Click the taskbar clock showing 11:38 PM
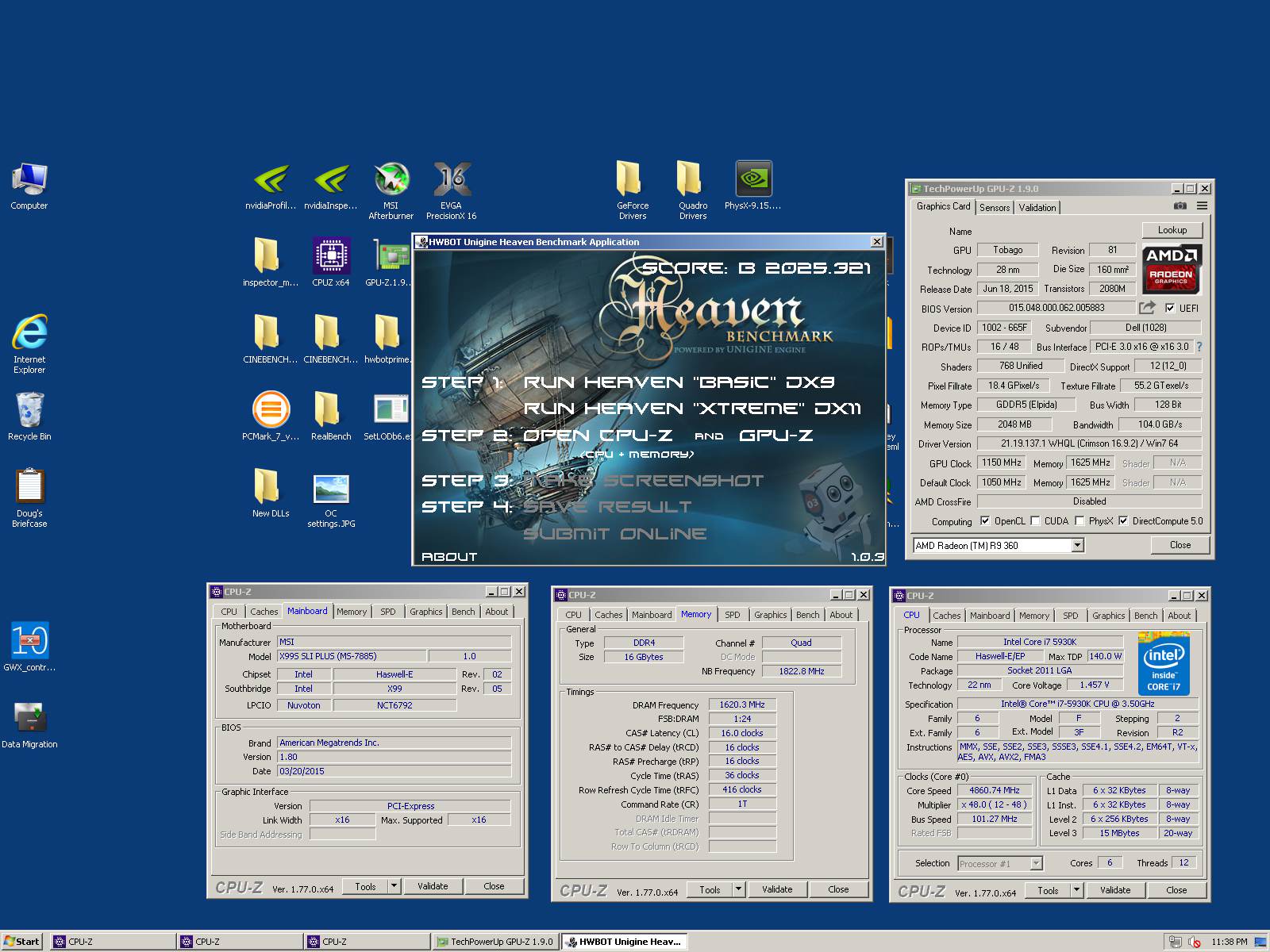Viewport: 1270px width, 952px height. 1229,942
